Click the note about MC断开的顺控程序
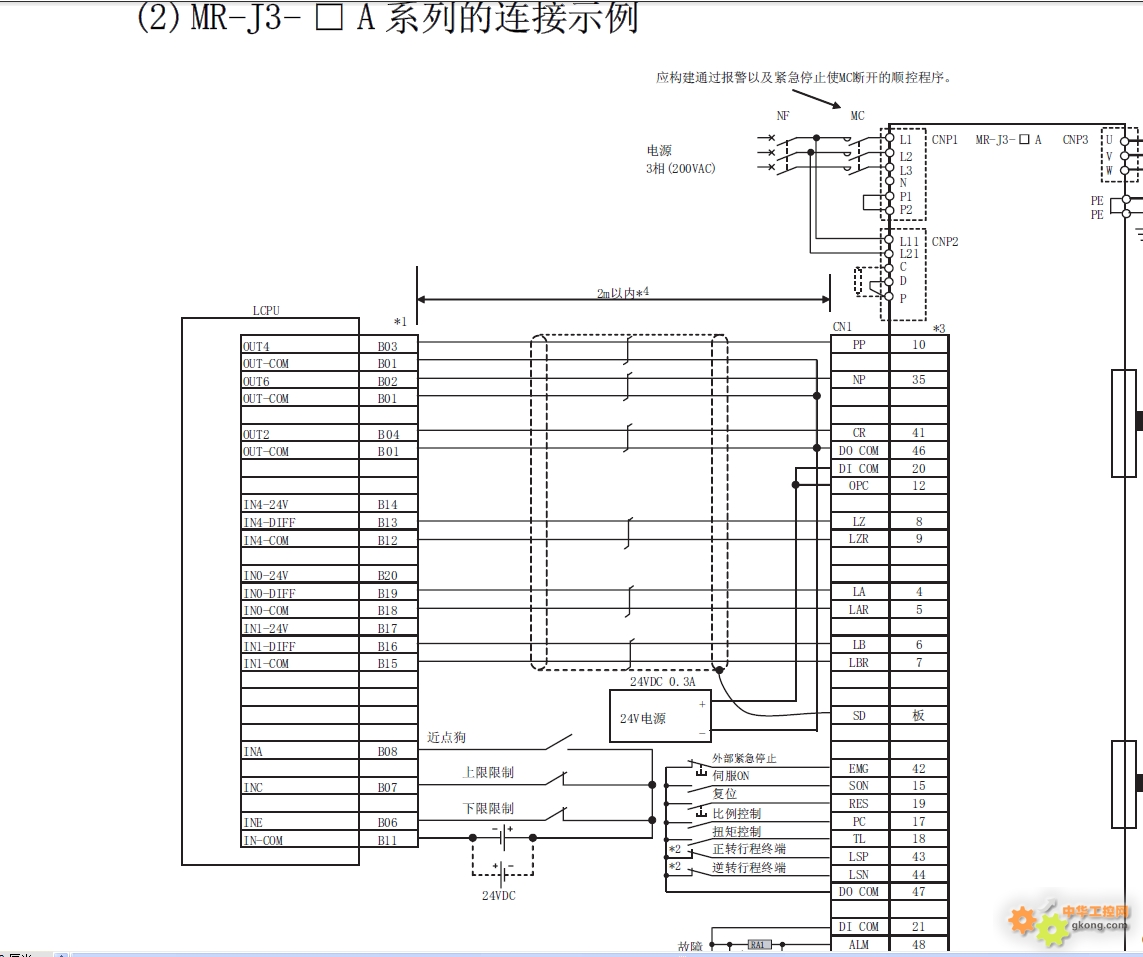Image resolution: width=1143 pixels, height=957 pixels. click(x=804, y=77)
